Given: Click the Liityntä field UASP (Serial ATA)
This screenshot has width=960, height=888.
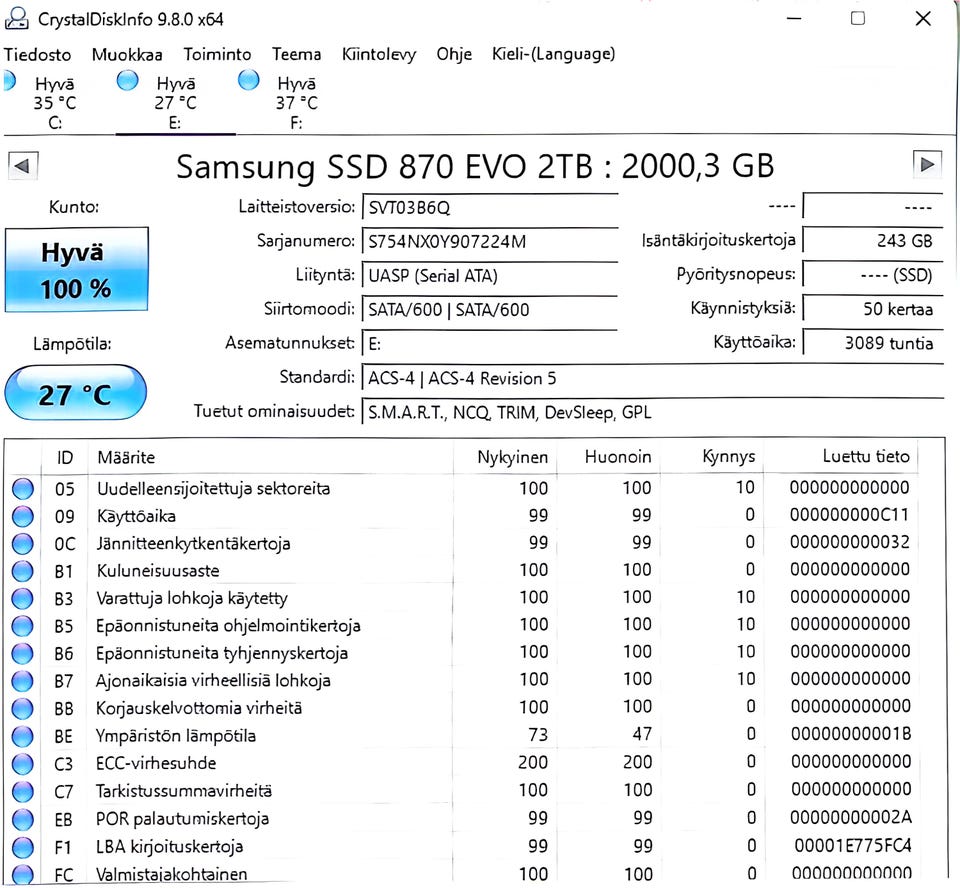Looking at the screenshot, I should point(490,276).
